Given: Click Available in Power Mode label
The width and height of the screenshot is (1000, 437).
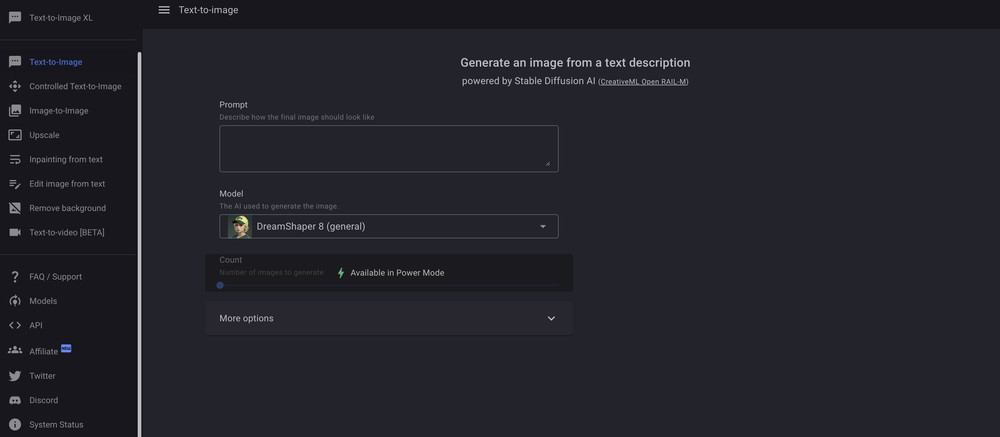Looking at the screenshot, I should point(397,273).
